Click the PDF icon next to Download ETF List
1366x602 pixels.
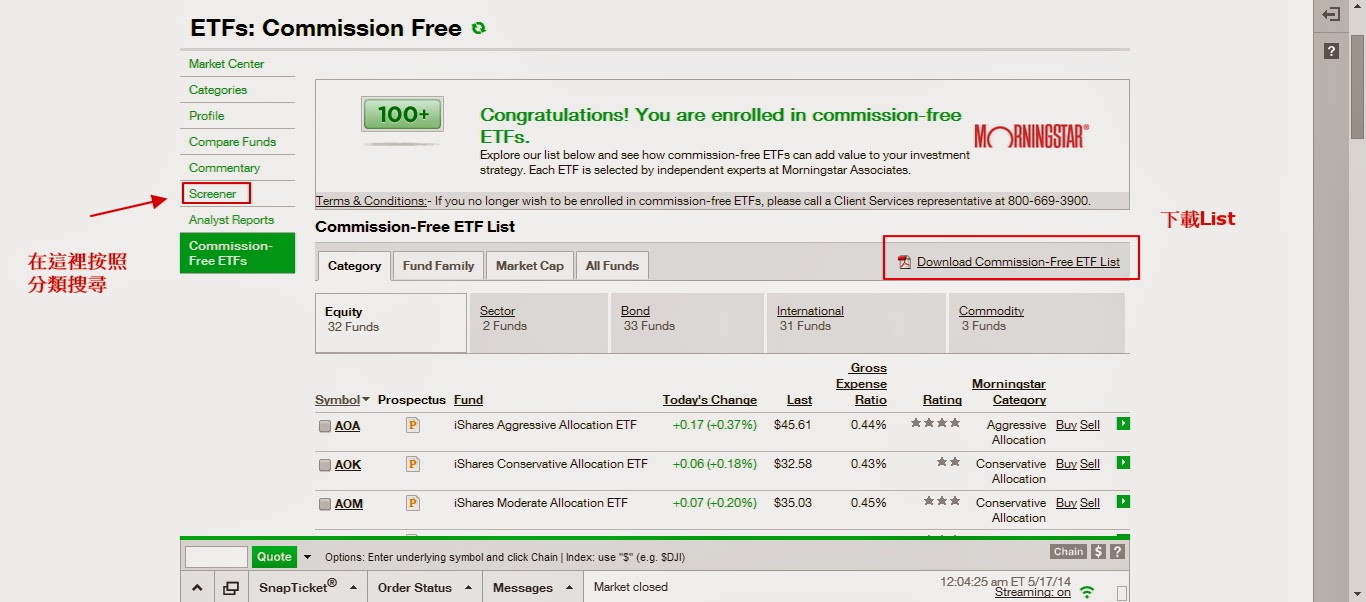pos(905,262)
